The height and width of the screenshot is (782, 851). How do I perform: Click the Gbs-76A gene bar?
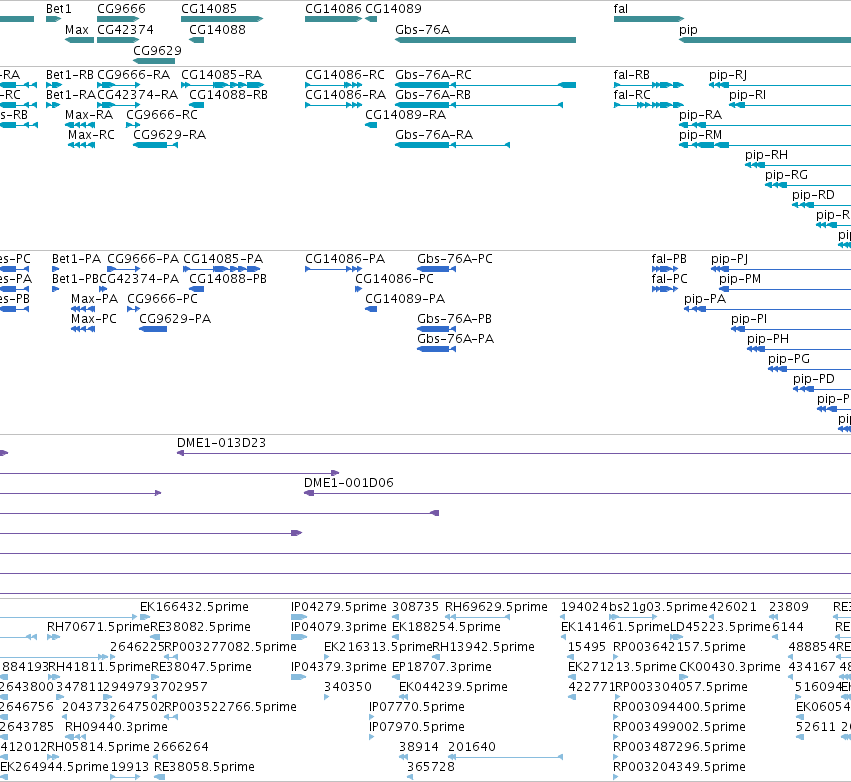[485, 40]
